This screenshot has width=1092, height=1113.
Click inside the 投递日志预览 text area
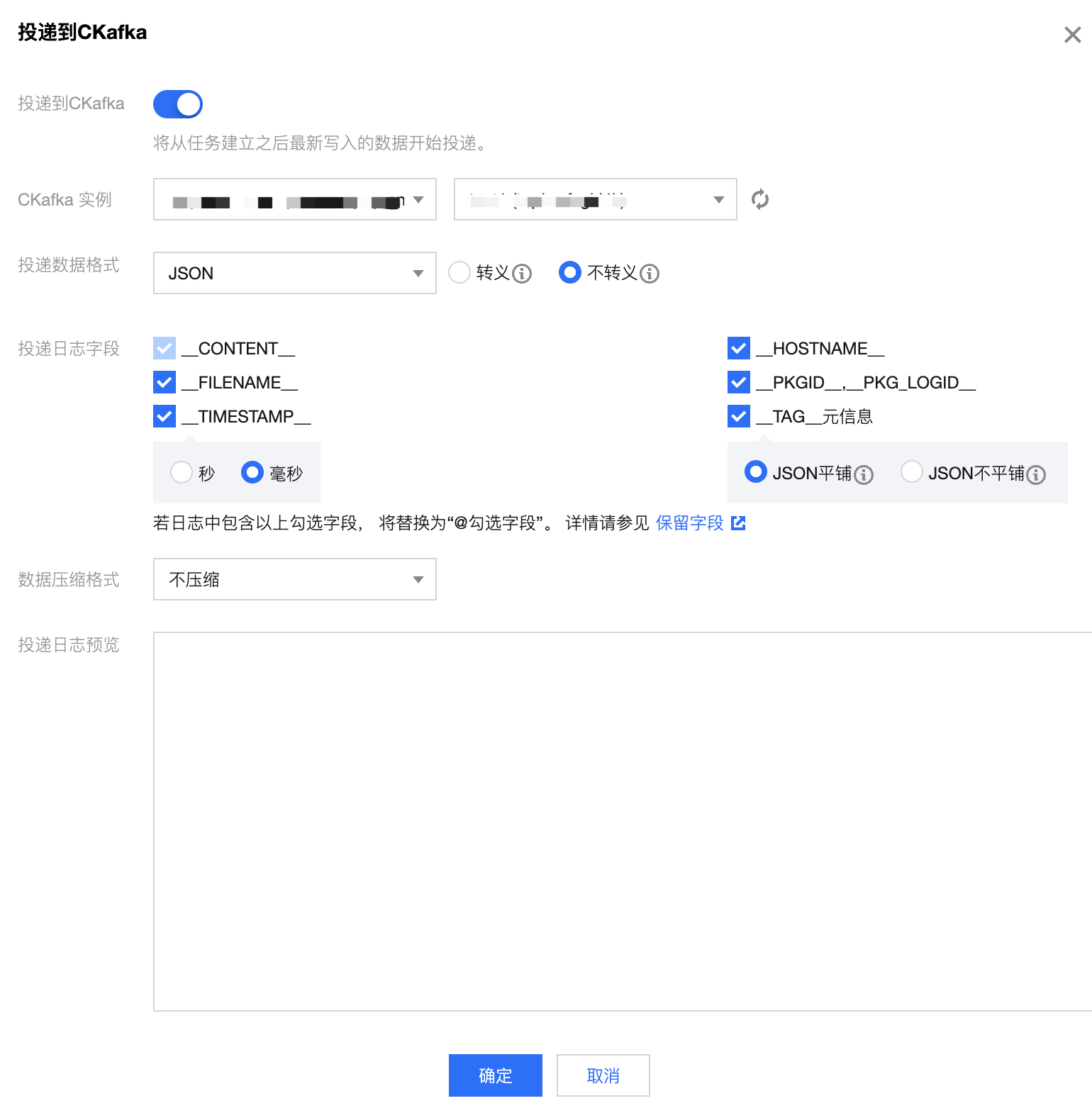click(x=623, y=822)
